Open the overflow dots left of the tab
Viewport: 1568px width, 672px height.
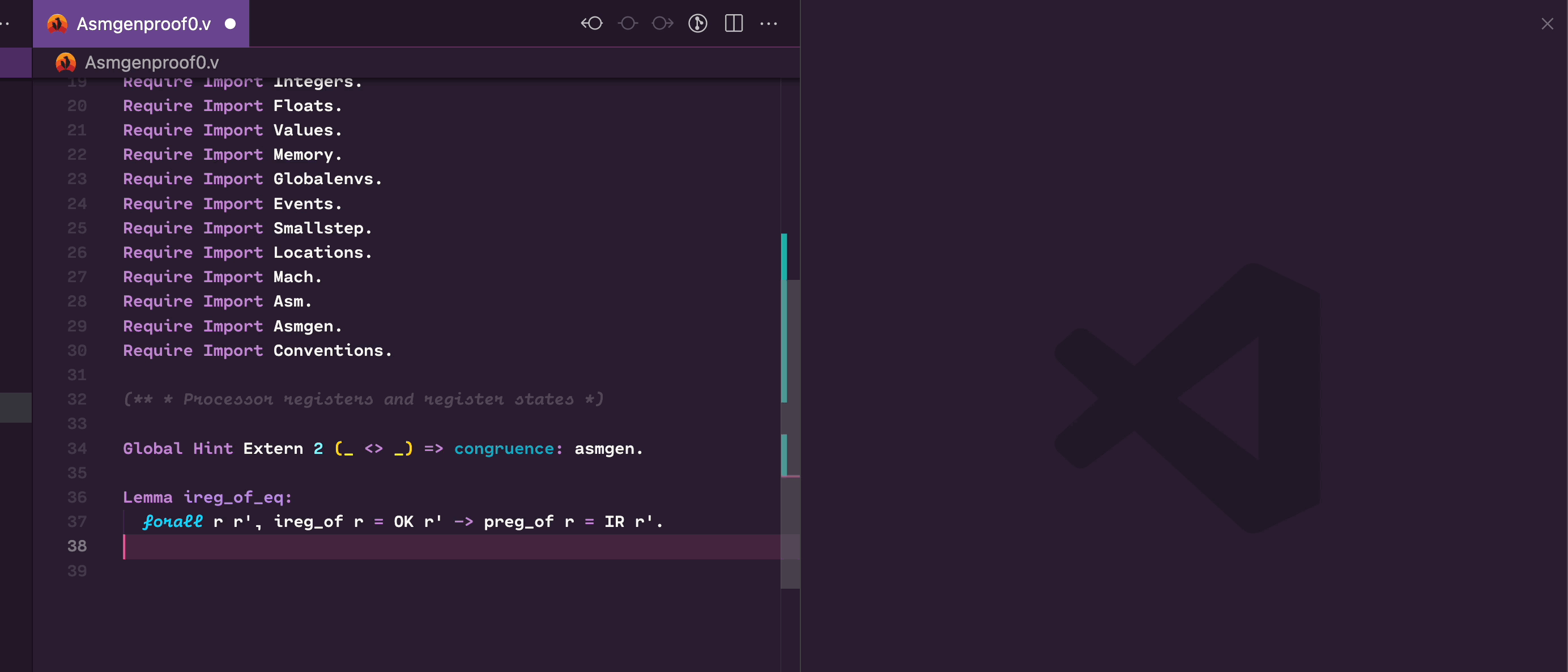click(5, 24)
